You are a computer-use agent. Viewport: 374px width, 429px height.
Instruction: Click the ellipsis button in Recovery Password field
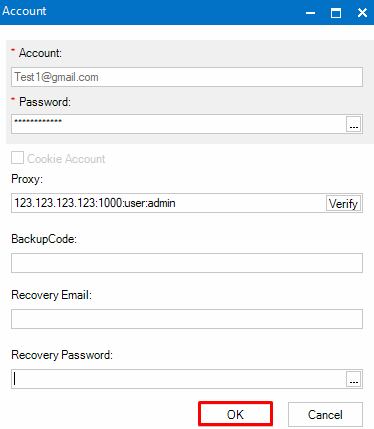click(x=354, y=379)
